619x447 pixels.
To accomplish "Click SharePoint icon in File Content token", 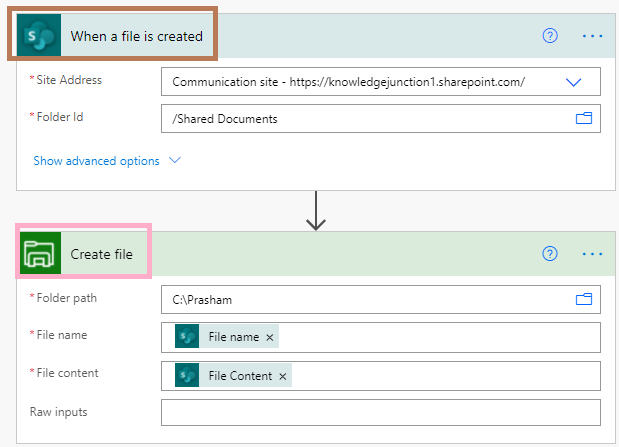I will tap(187, 375).
